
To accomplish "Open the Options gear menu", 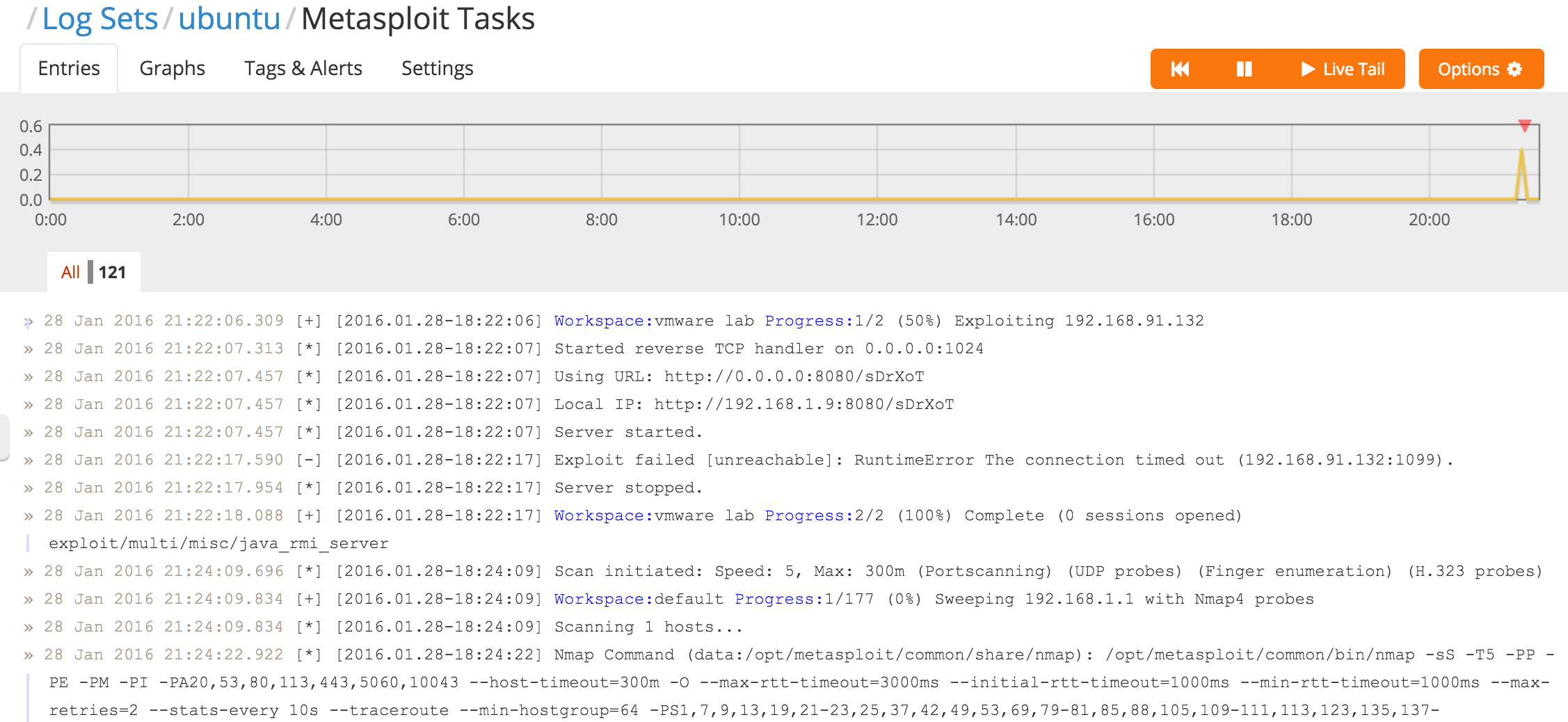I will pos(1480,69).
